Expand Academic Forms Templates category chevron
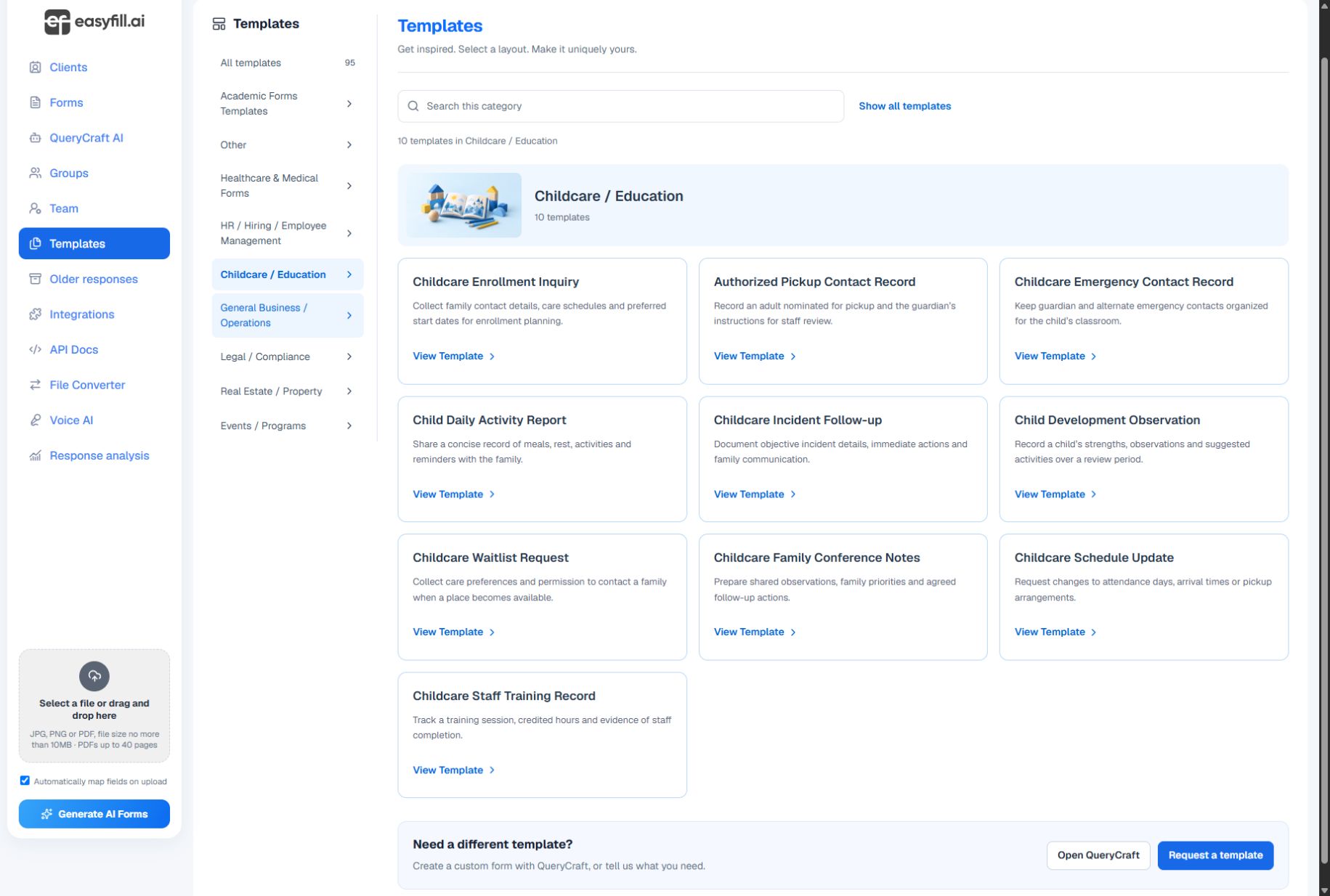 coord(349,104)
